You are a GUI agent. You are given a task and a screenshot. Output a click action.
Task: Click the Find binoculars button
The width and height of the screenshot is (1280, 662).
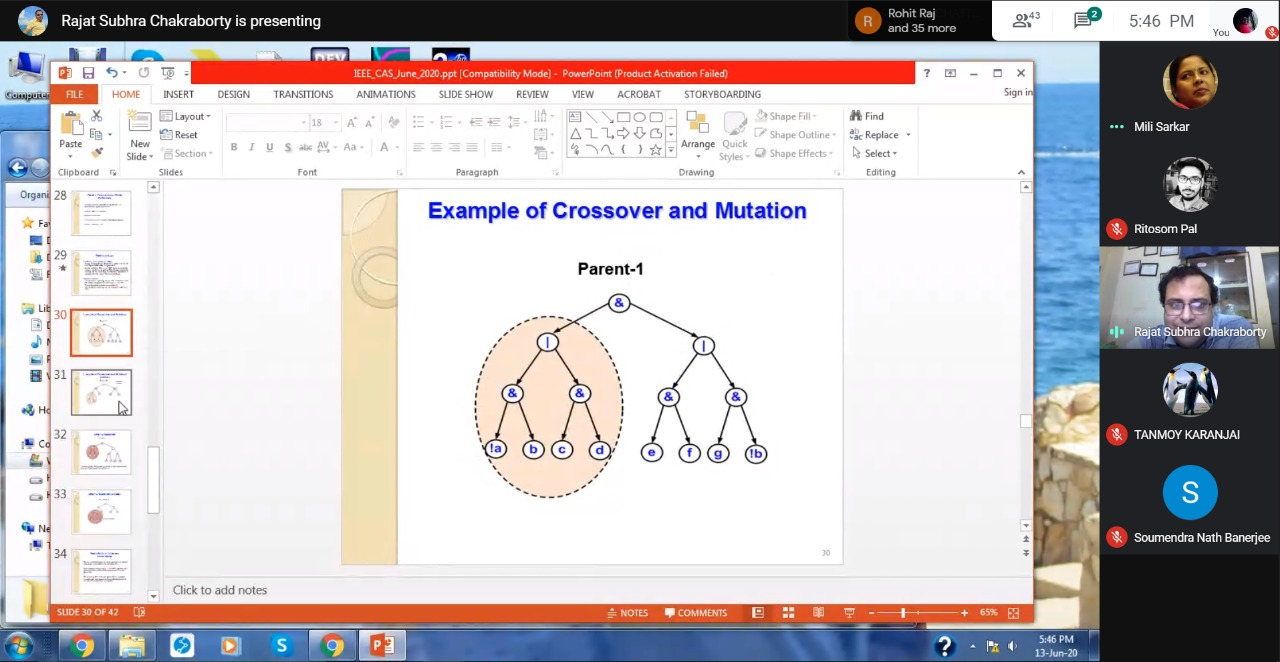coord(866,116)
